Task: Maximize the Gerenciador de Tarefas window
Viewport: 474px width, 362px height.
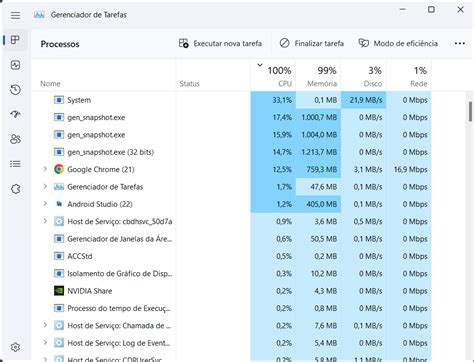Action: tap(431, 10)
